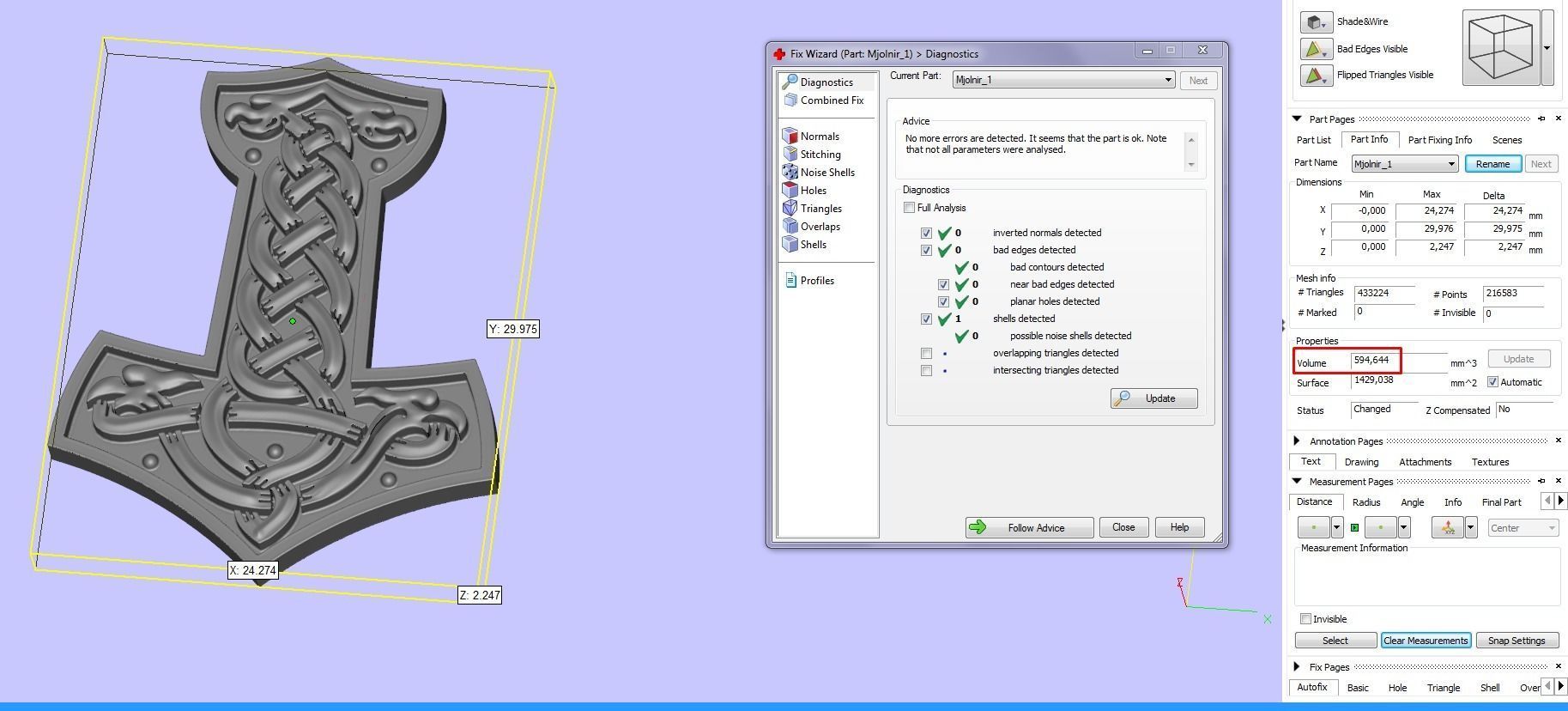The width and height of the screenshot is (1568, 711).
Task: Uncheck shells detected checkbox
Action: click(x=926, y=319)
